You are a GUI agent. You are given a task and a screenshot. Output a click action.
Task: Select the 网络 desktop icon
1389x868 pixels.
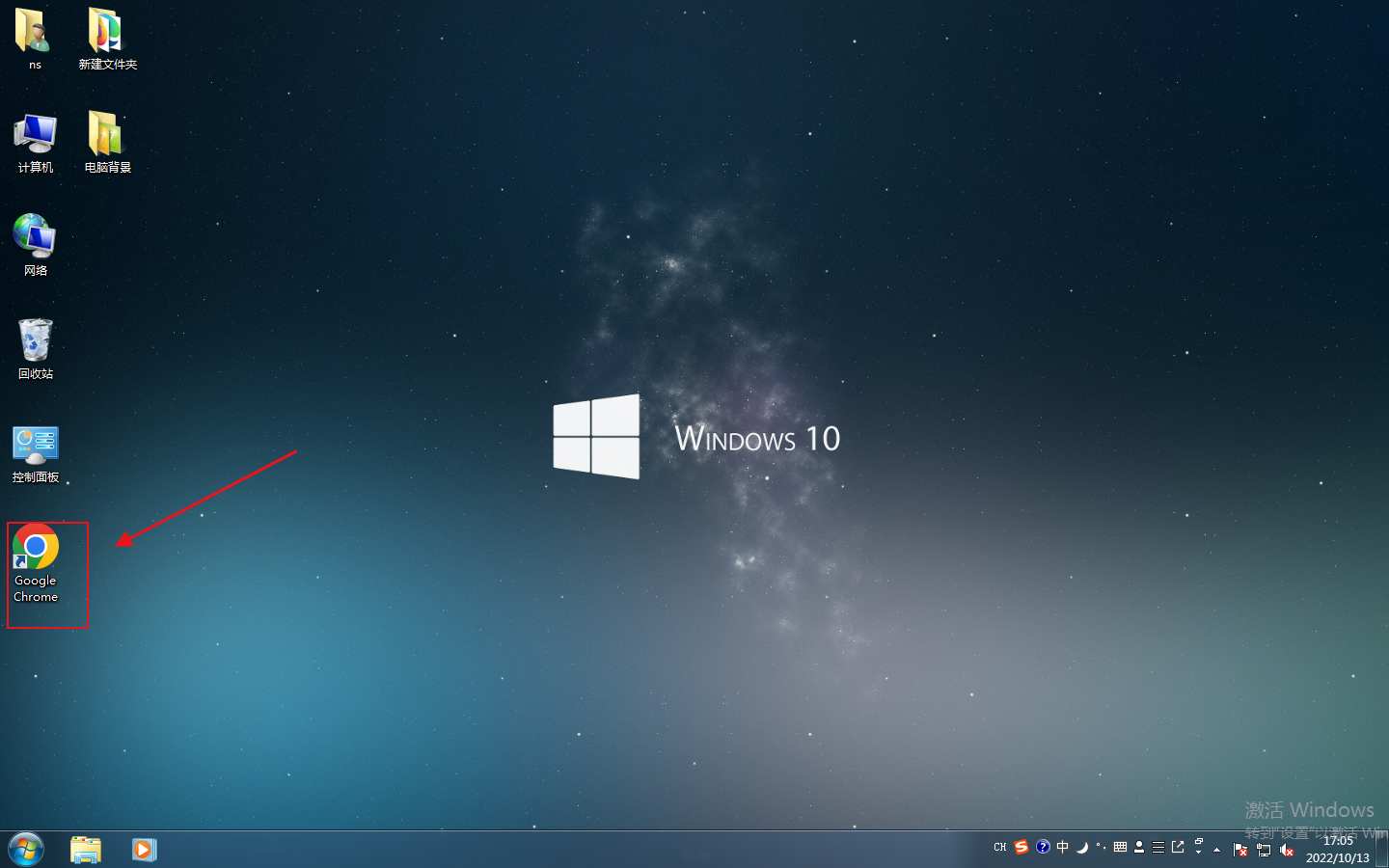36,246
